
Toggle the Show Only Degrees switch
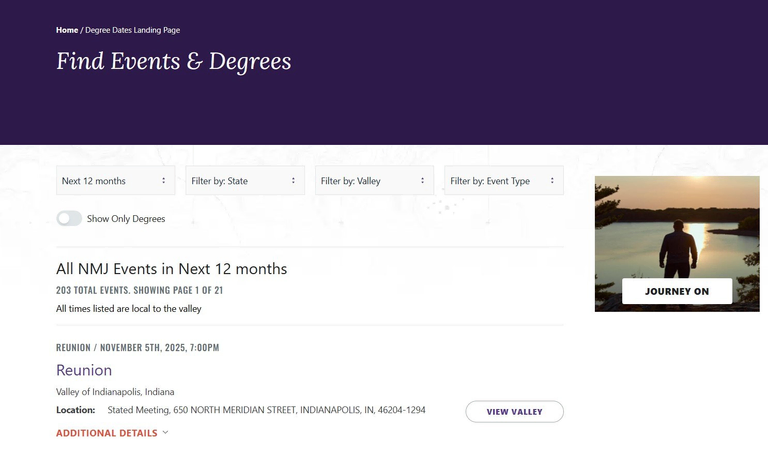pyautogui.click(x=69, y=218)
